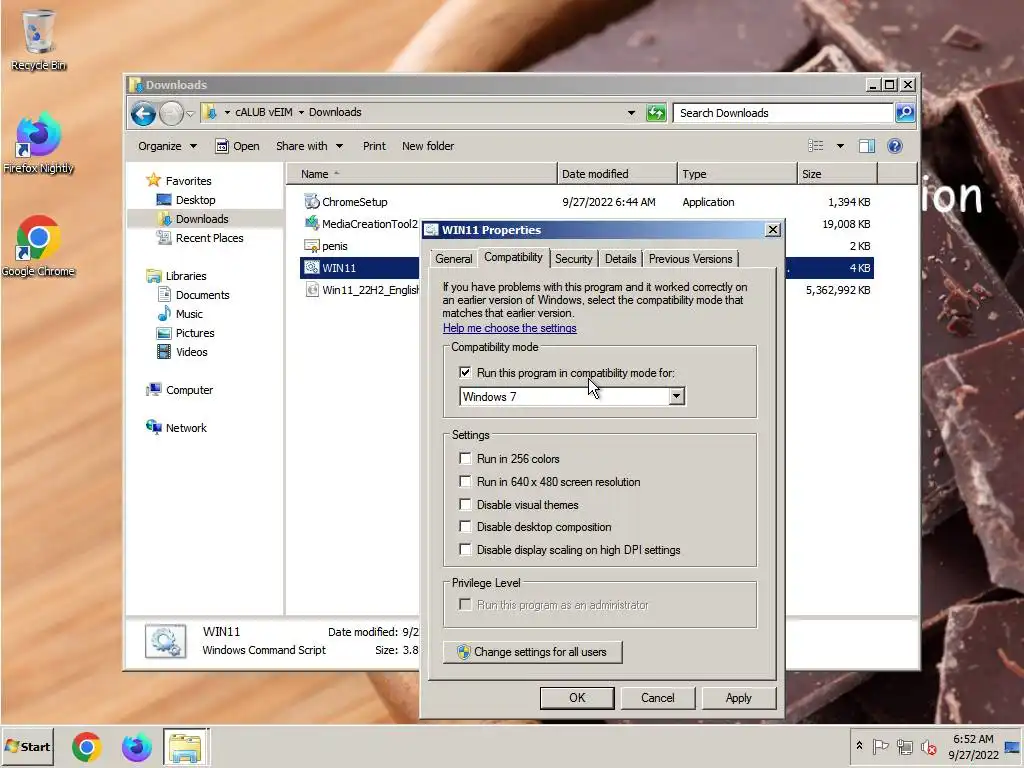Click the Back arrow in Downloads window

(143, 114)
